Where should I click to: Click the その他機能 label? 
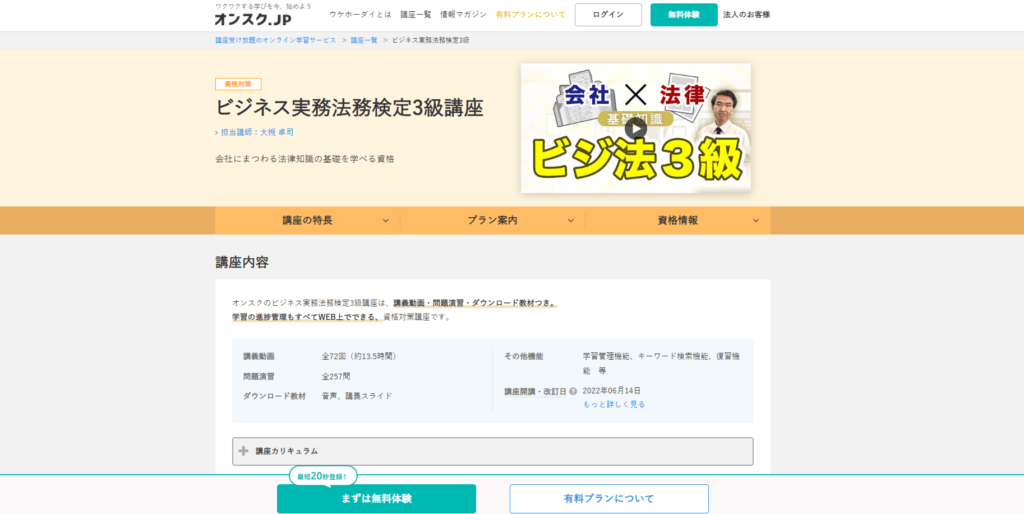point(523,357)
